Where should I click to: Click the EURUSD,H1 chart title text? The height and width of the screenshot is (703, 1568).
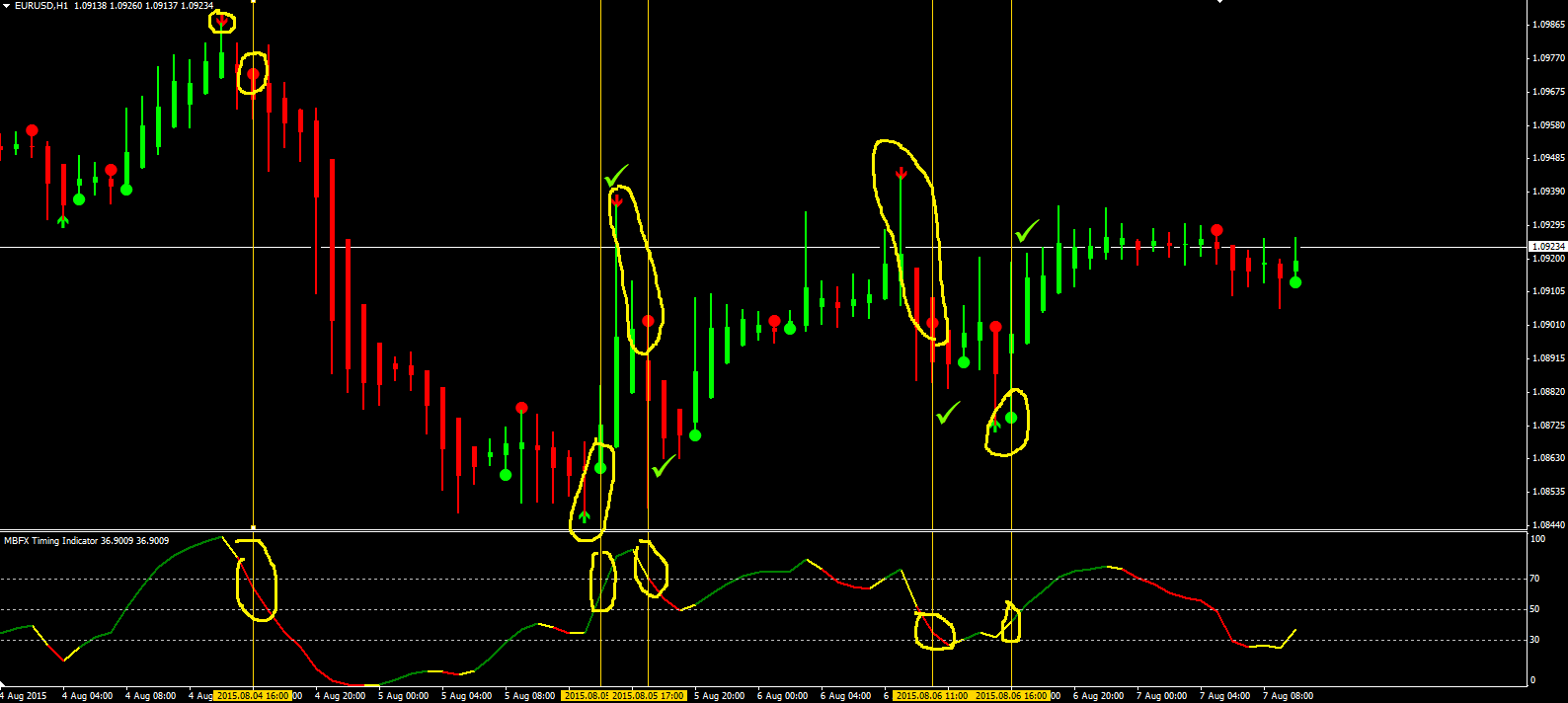point(41,5)
